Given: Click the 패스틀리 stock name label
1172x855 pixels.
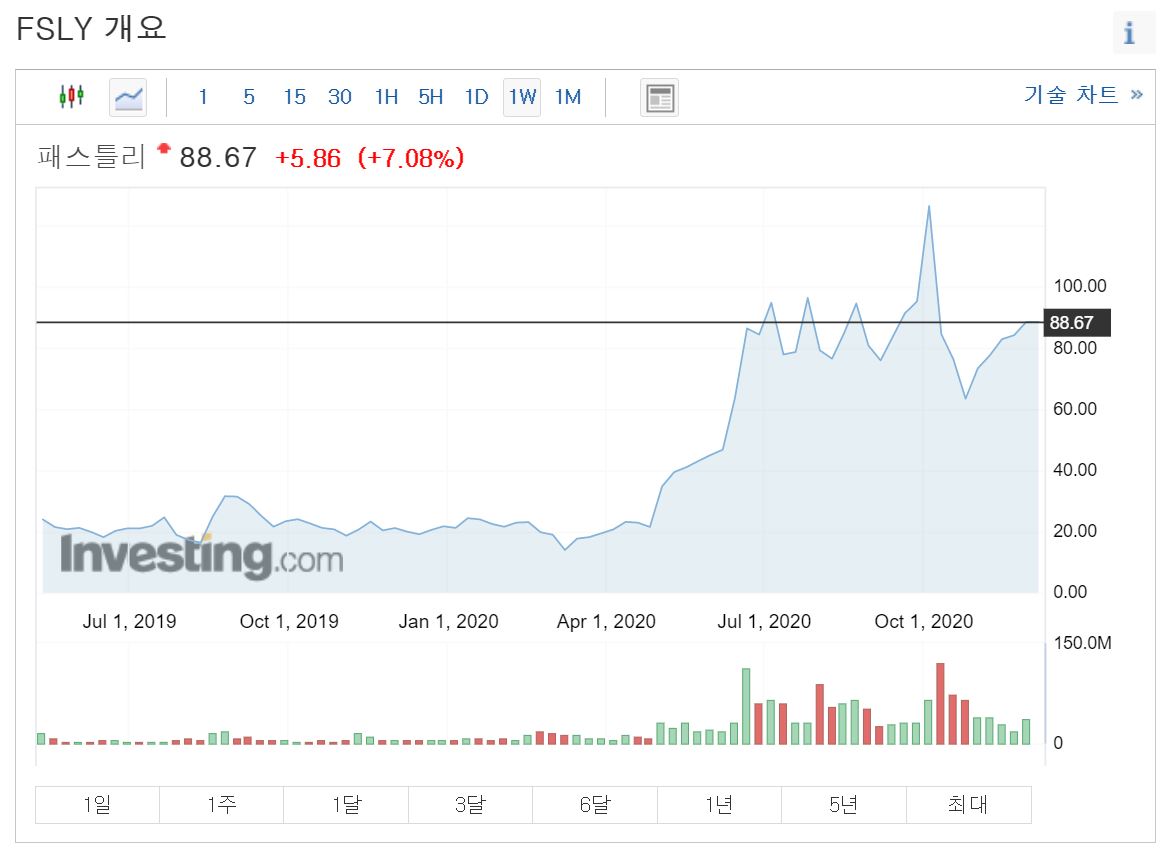Looking at the screenshot, I should [x=90, y=157].
